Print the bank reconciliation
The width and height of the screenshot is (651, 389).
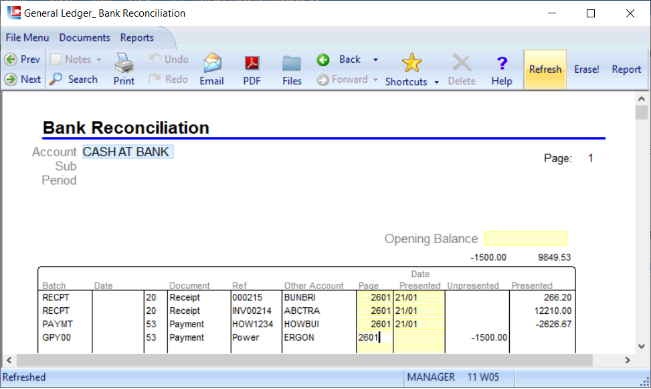coord(124,69)
